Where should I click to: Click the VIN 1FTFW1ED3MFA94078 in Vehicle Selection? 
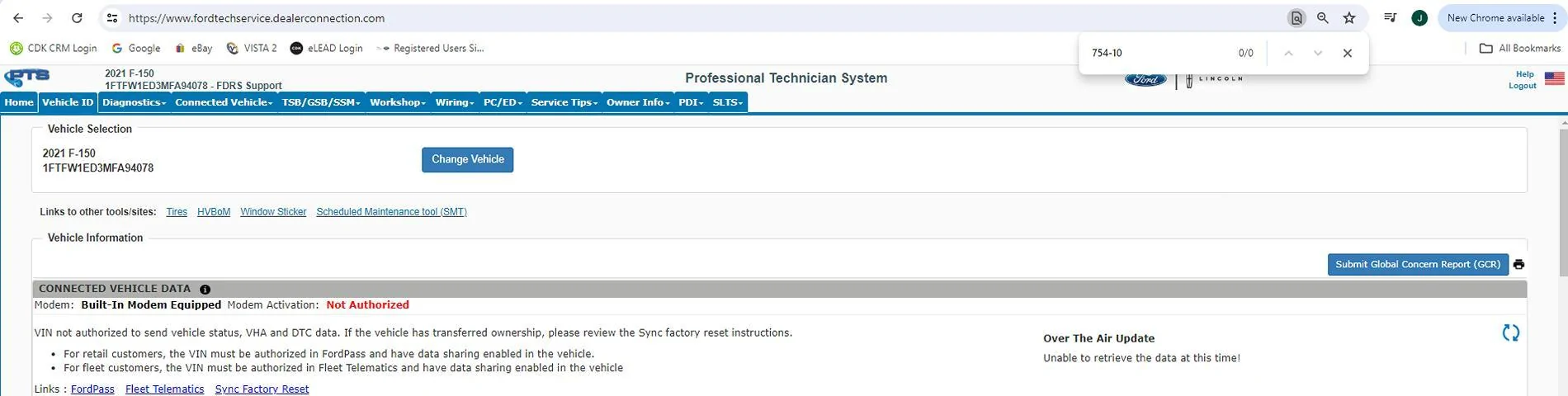(98, 168)
